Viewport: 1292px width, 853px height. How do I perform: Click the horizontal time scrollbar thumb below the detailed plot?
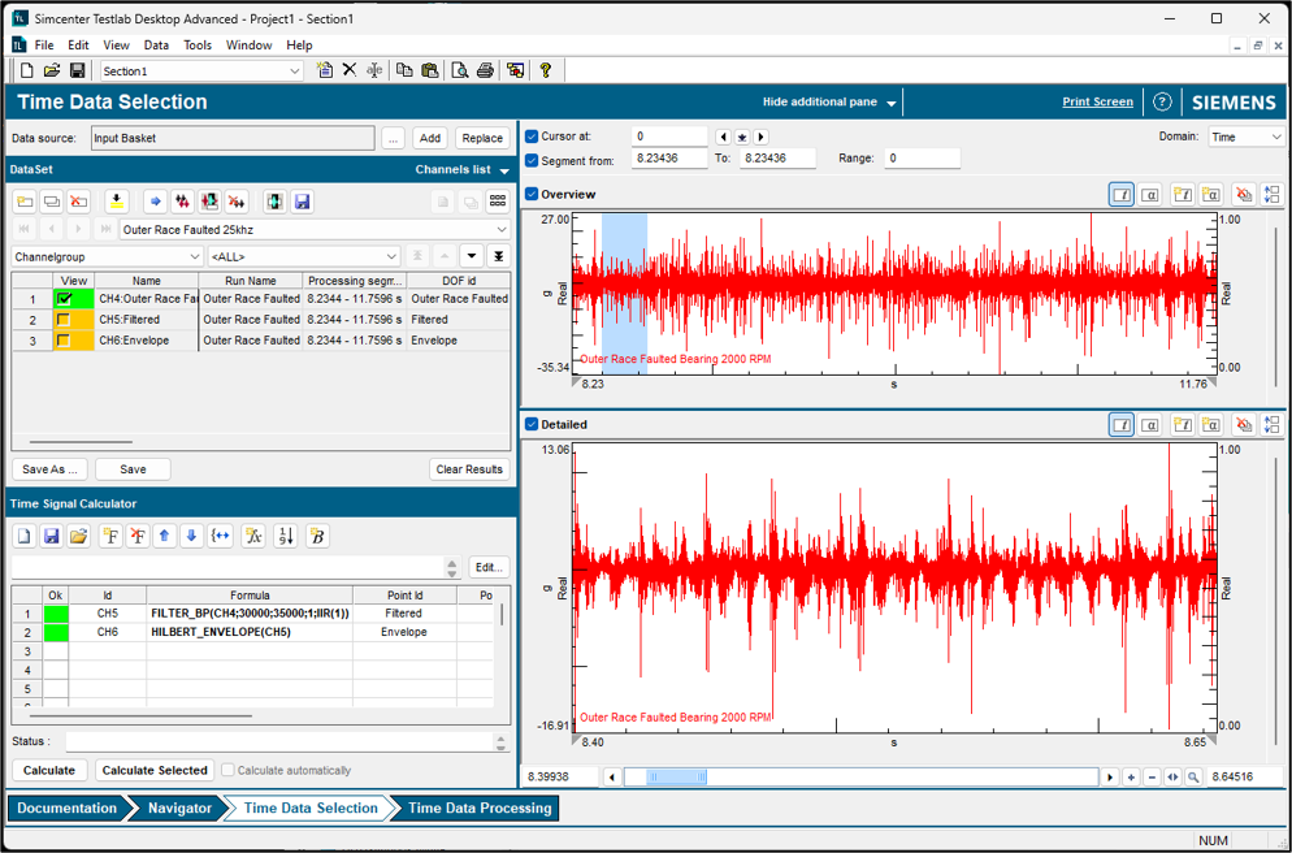(x=676, y=777)
